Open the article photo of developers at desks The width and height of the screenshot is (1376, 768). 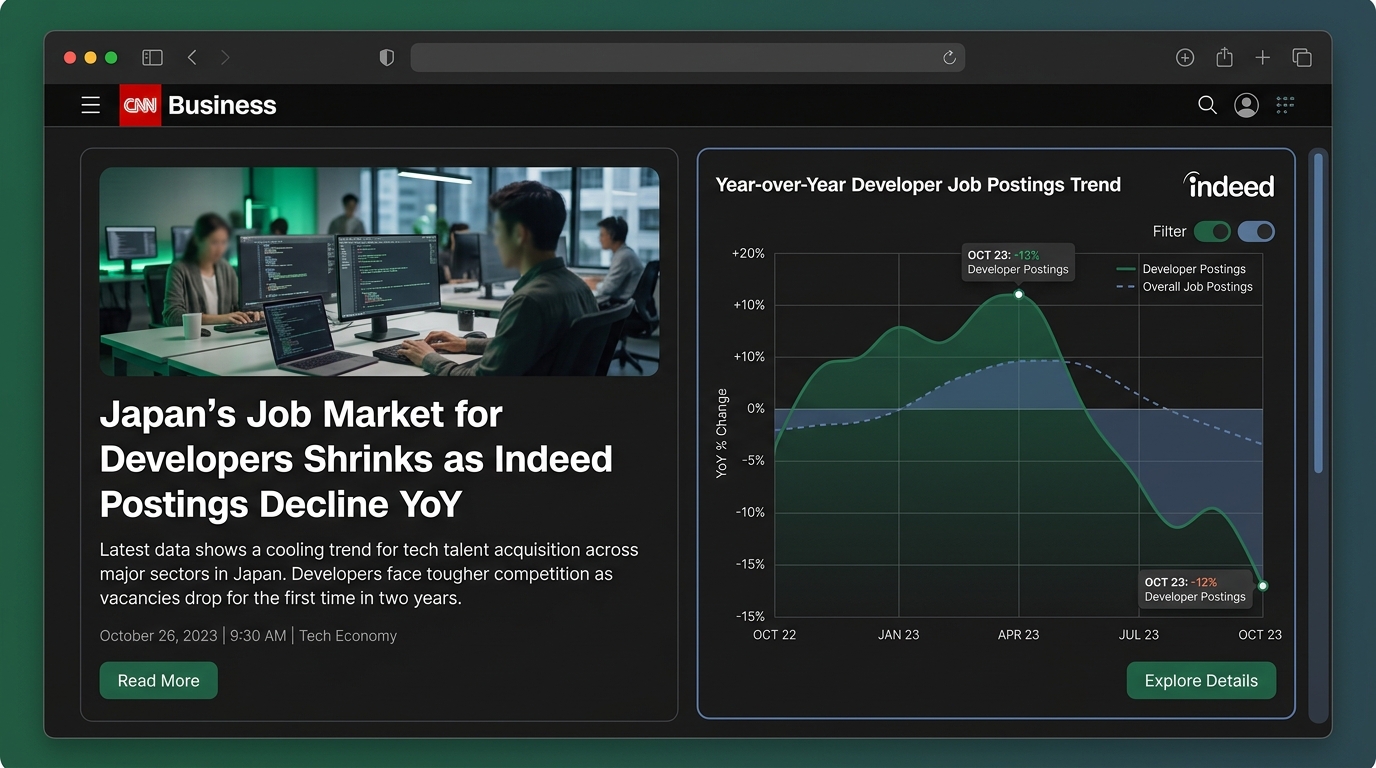379,271
